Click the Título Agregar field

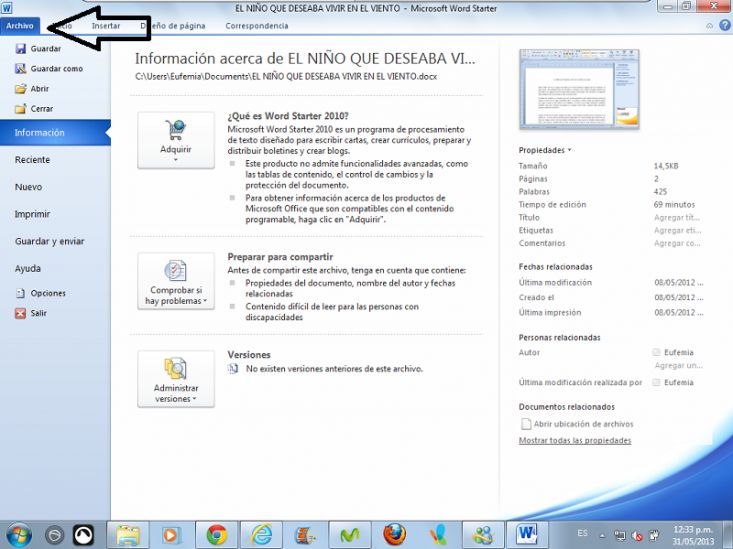(677, 217)
